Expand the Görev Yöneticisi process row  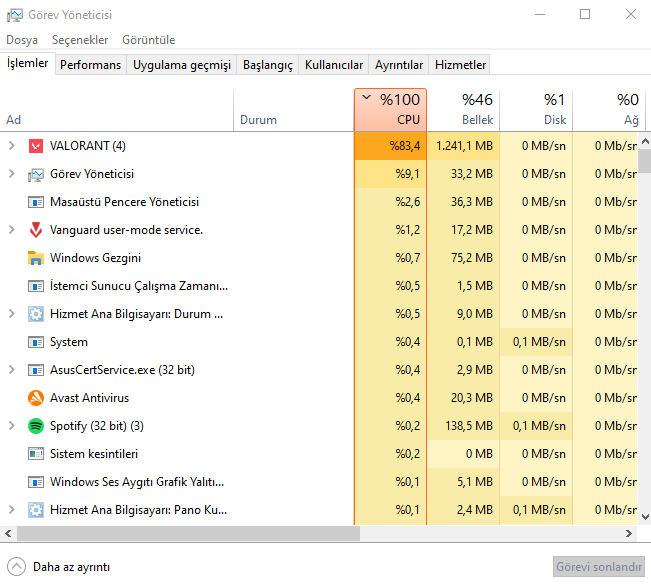click(12, 174)
